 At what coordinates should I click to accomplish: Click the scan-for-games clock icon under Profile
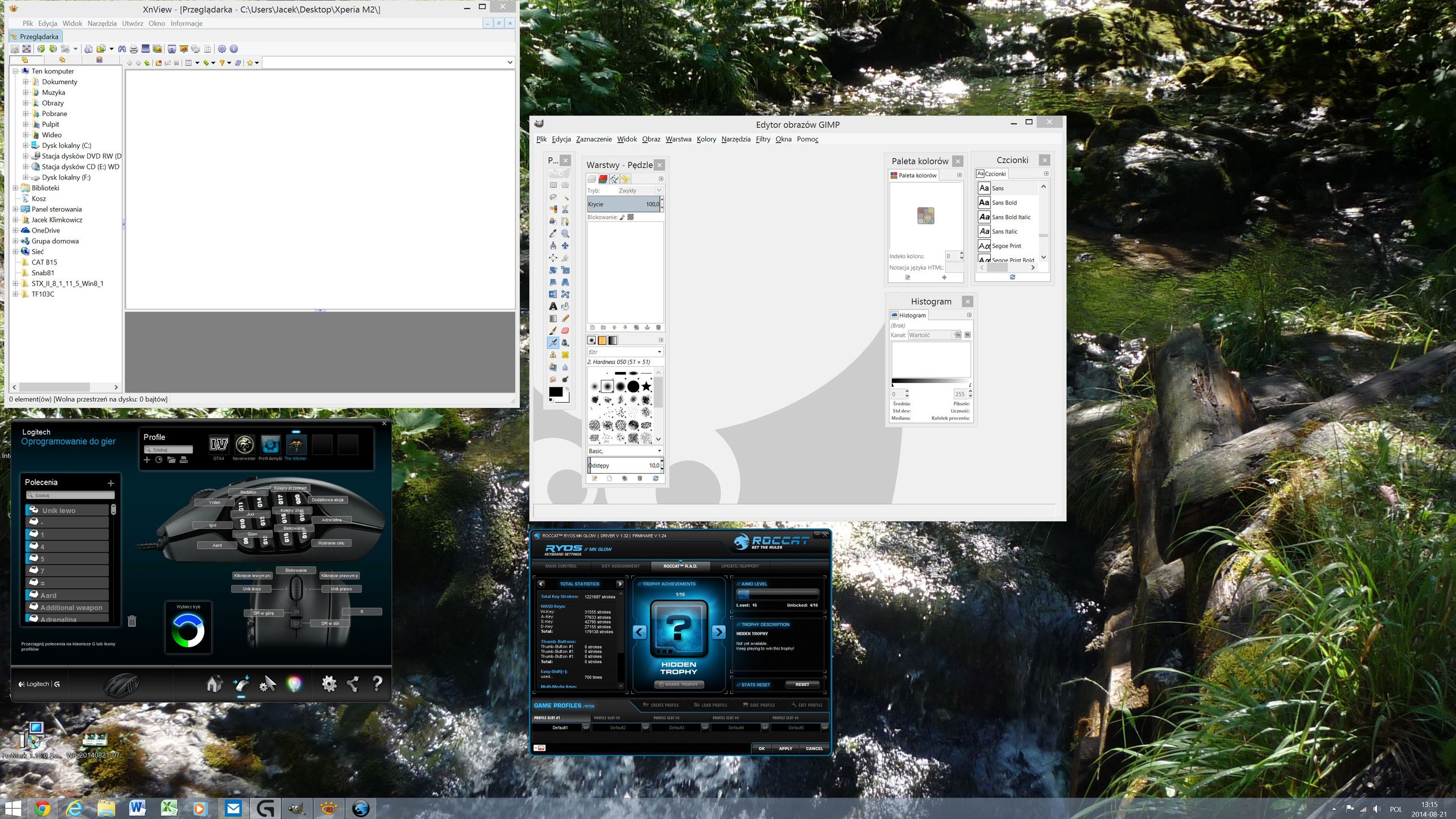159,460
